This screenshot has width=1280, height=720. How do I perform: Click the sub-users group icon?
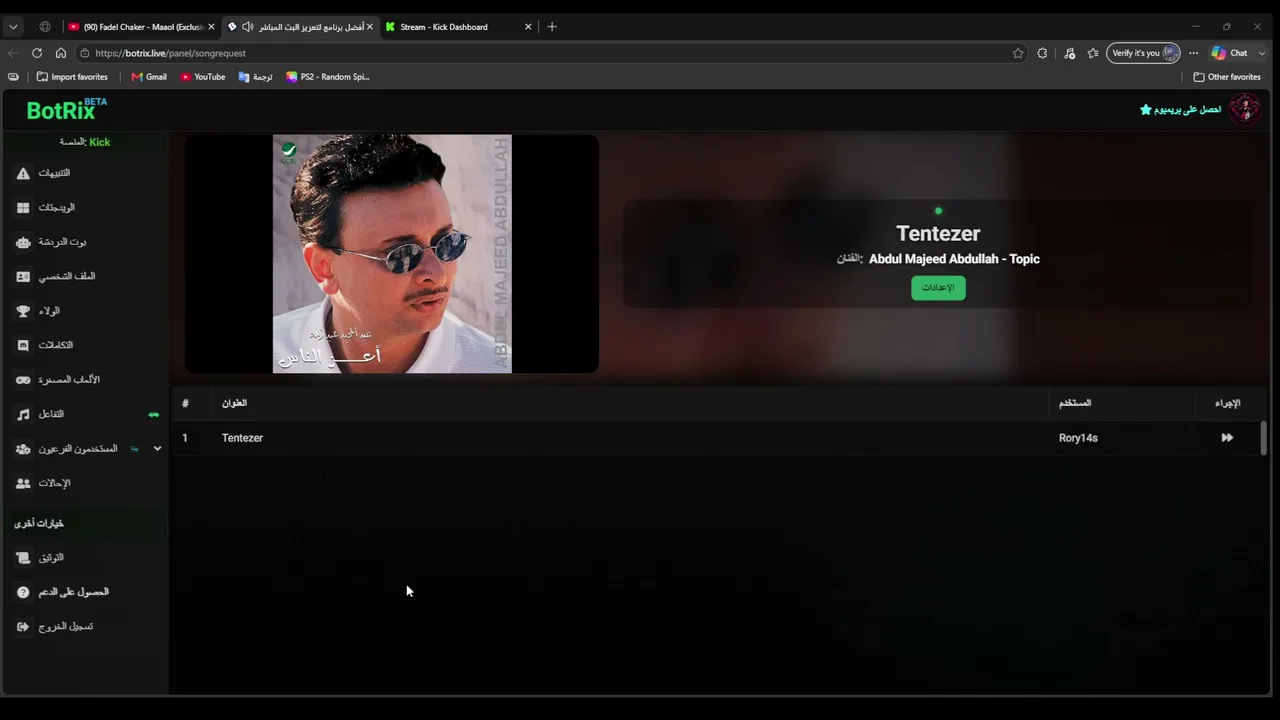tap(23, 449)
